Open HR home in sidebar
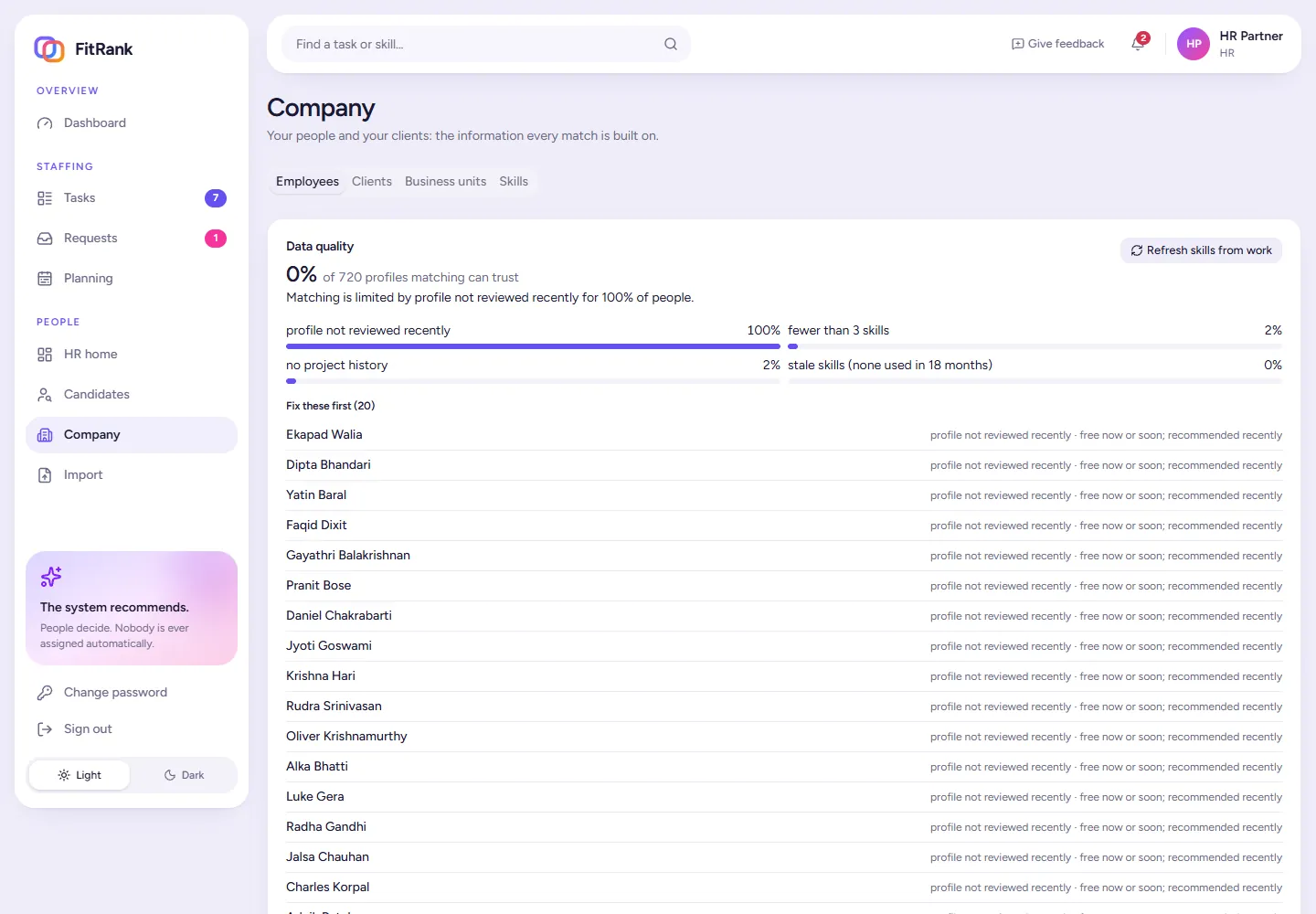Viewport: 1316px width, 914px height. pos(132,355)
